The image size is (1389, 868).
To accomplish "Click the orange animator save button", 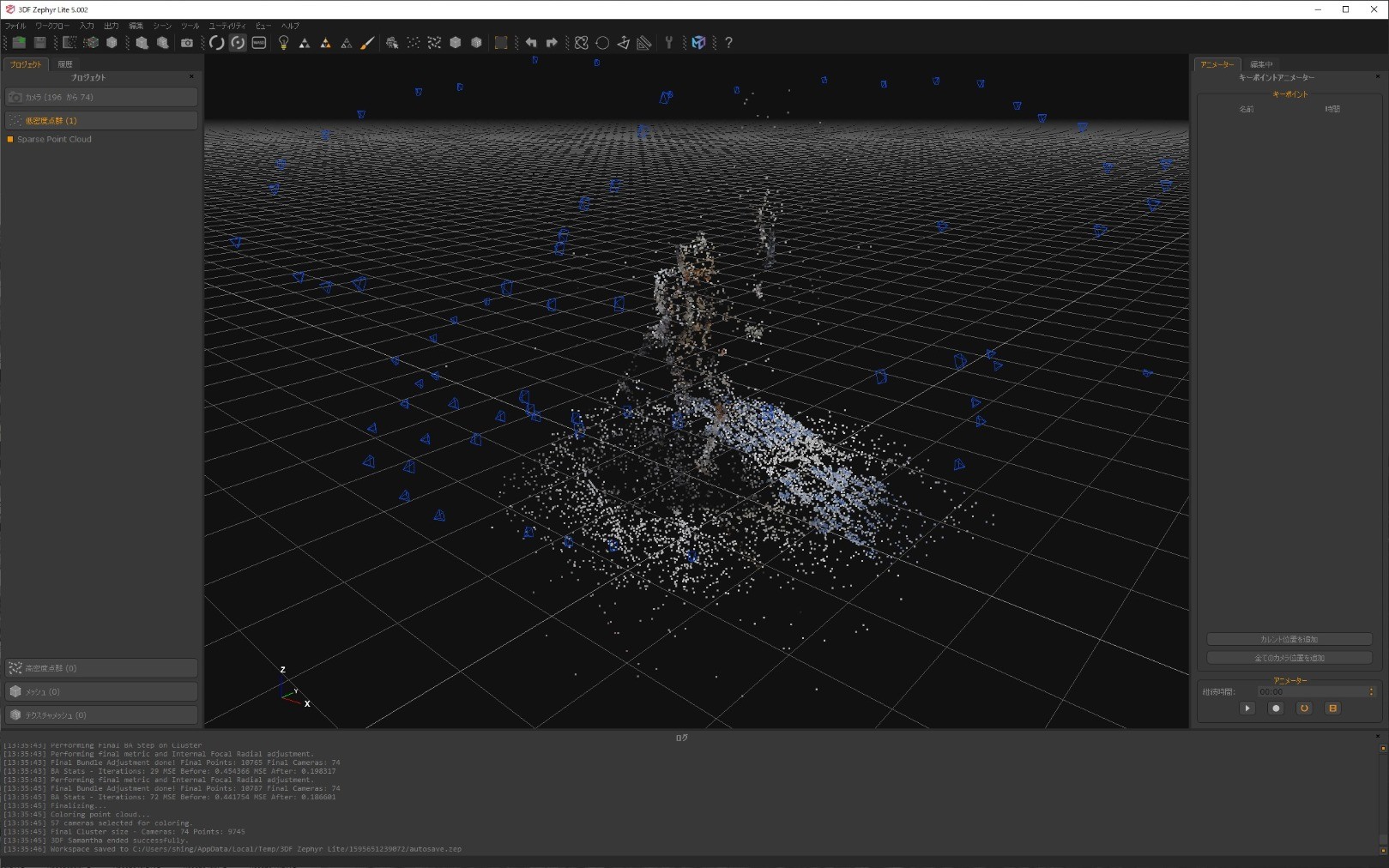I will (x=1332, y=708).
